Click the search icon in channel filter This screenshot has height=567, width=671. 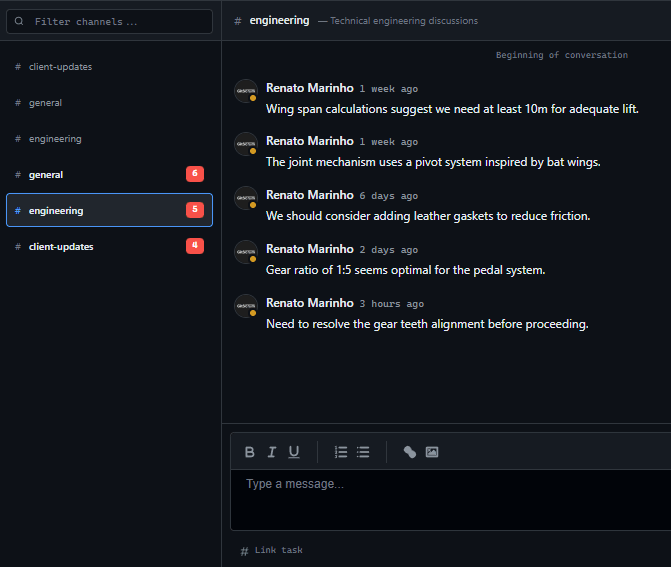tap(19, 21)
